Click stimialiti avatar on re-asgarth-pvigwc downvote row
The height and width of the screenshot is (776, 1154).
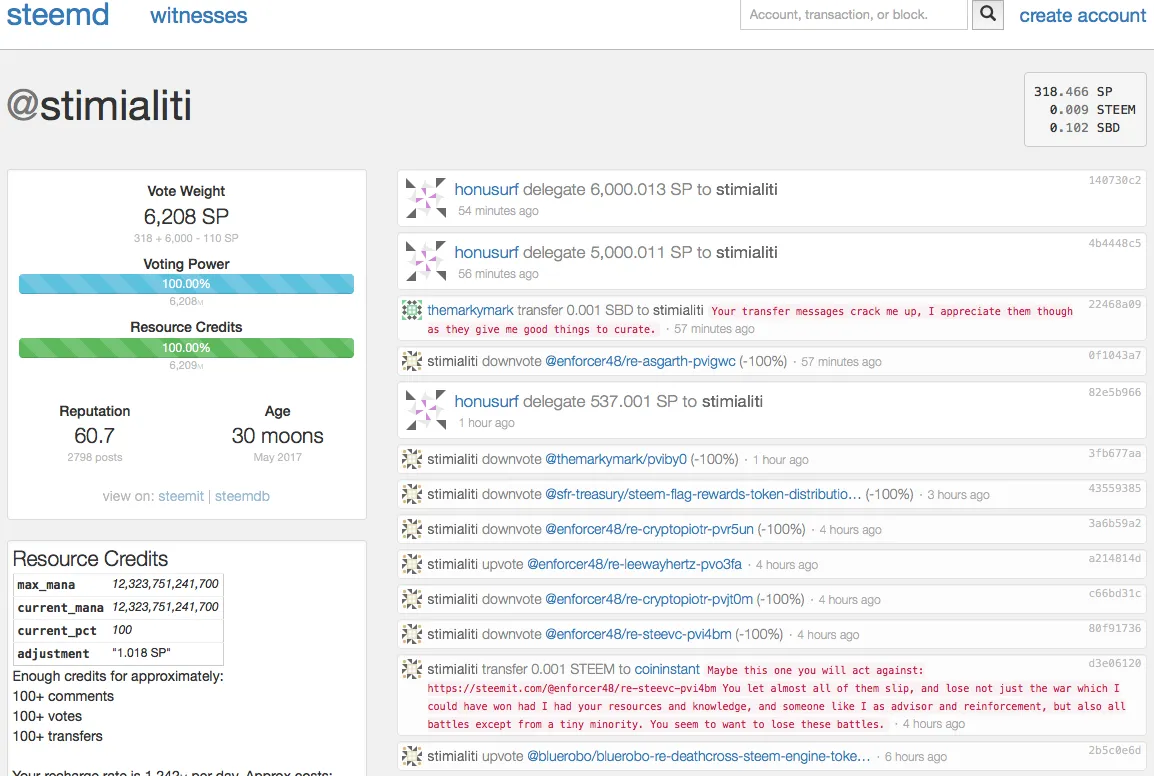tap(412, 361)
